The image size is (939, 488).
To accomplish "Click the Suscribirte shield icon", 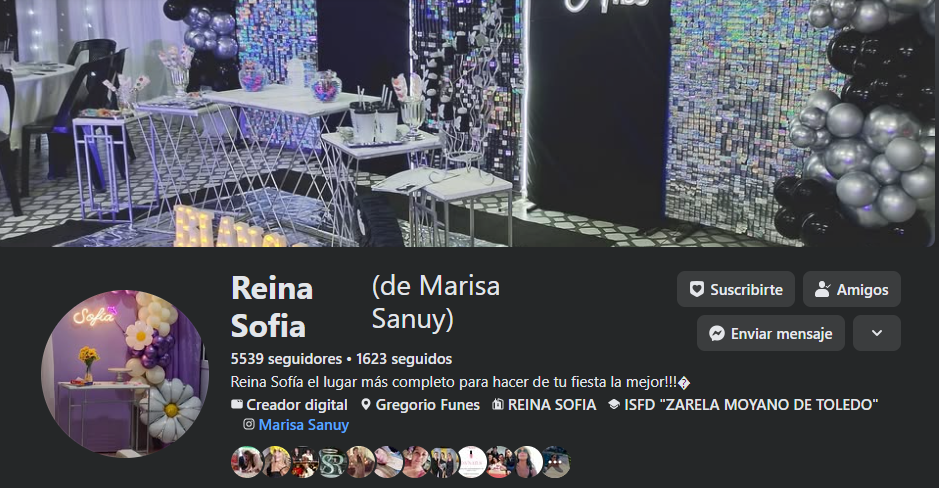I will point(696,290).
